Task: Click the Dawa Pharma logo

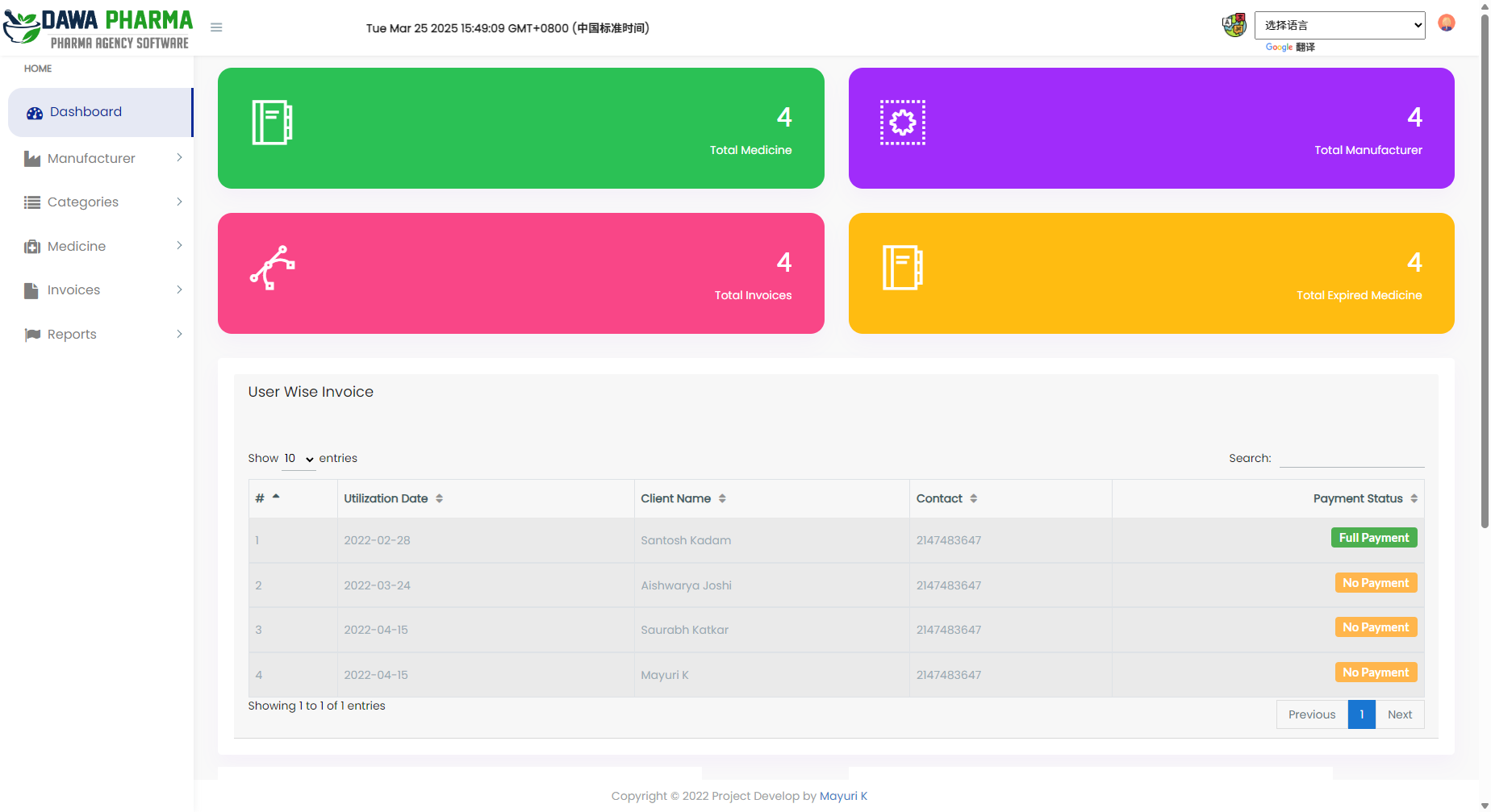Action: (x=98, y=28)
